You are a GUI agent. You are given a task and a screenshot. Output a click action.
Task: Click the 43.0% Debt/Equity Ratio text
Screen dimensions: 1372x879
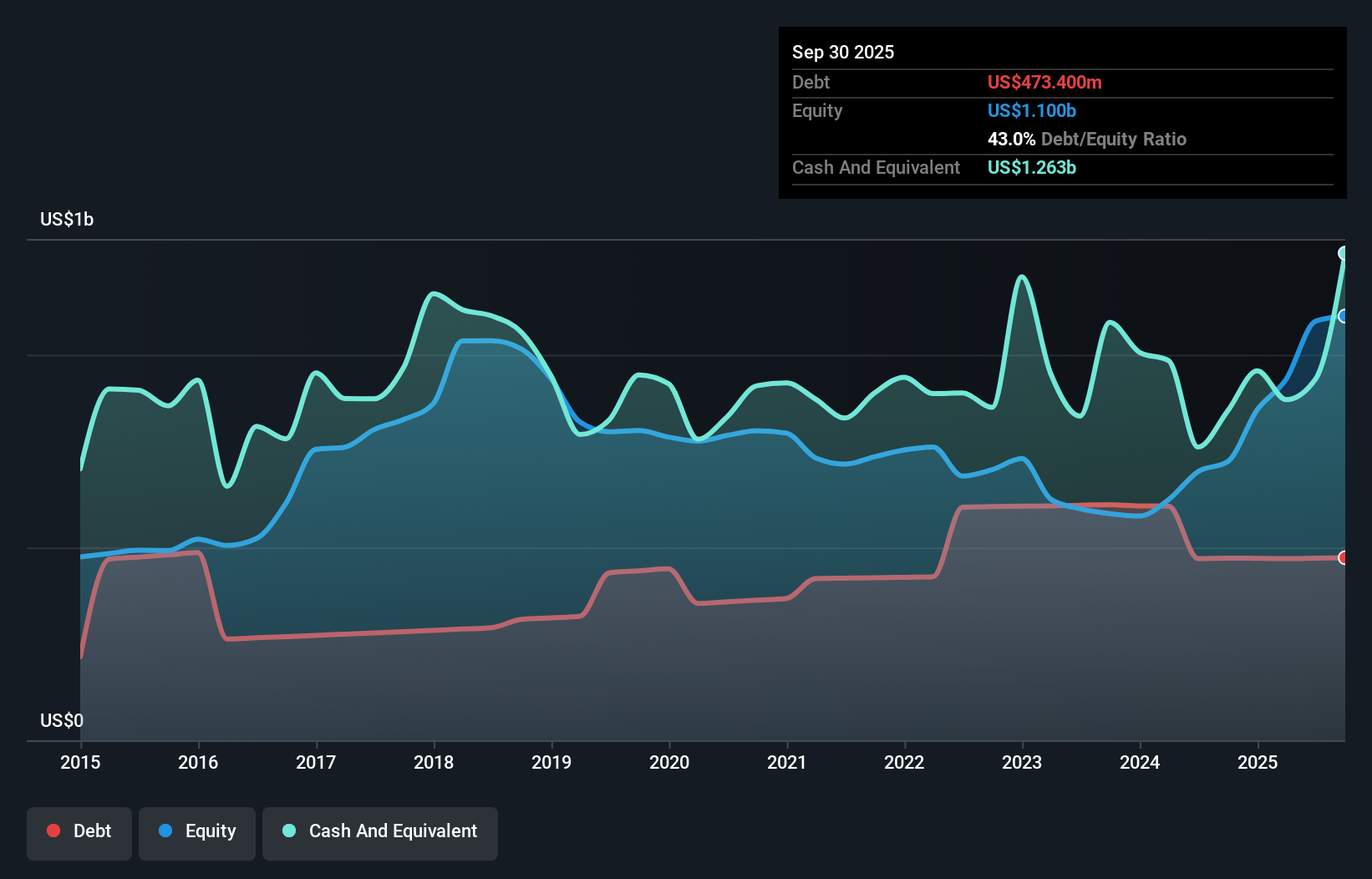tap(1087, 139)
